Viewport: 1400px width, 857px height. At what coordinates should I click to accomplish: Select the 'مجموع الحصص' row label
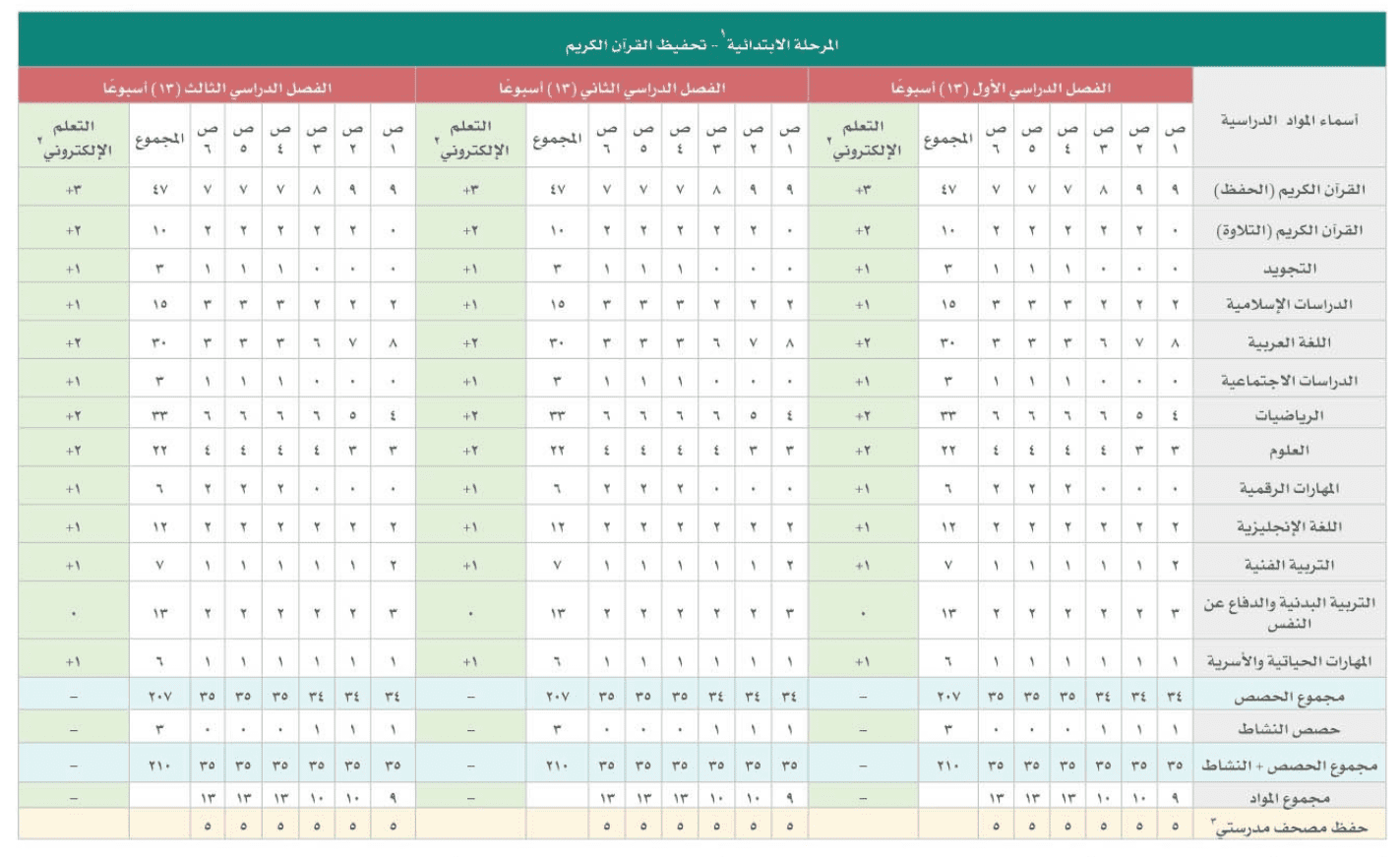pos(1289,698)
